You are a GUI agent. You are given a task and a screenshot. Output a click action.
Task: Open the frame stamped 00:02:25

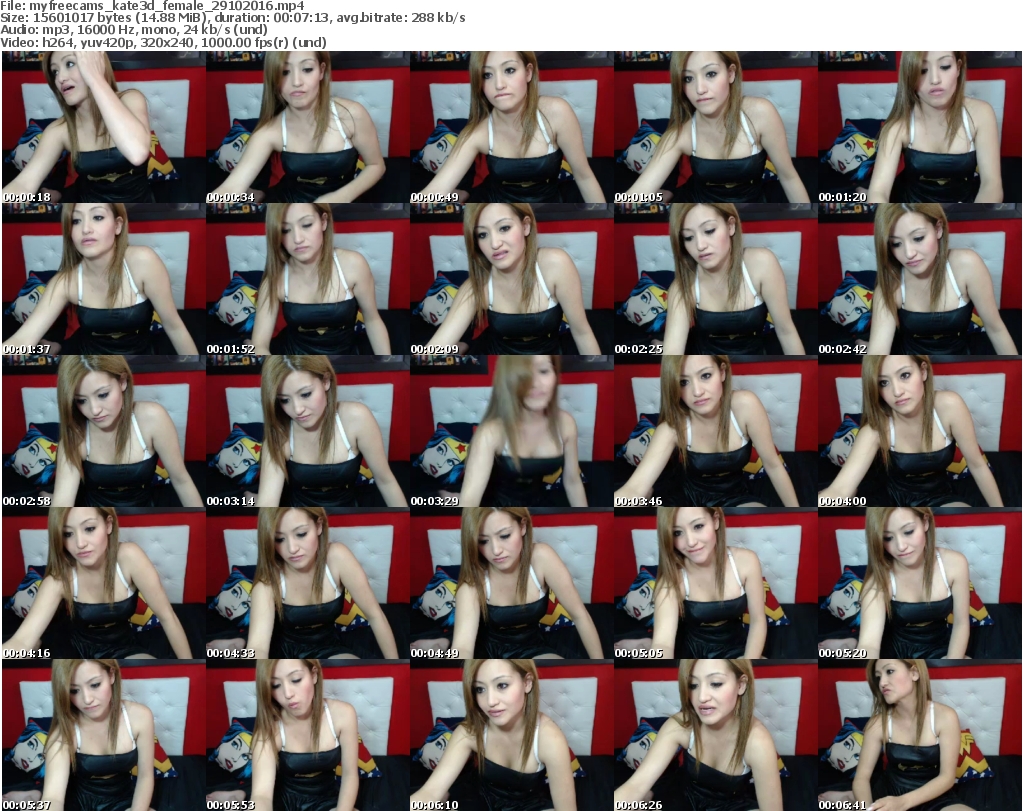click(x=716, y=279)
